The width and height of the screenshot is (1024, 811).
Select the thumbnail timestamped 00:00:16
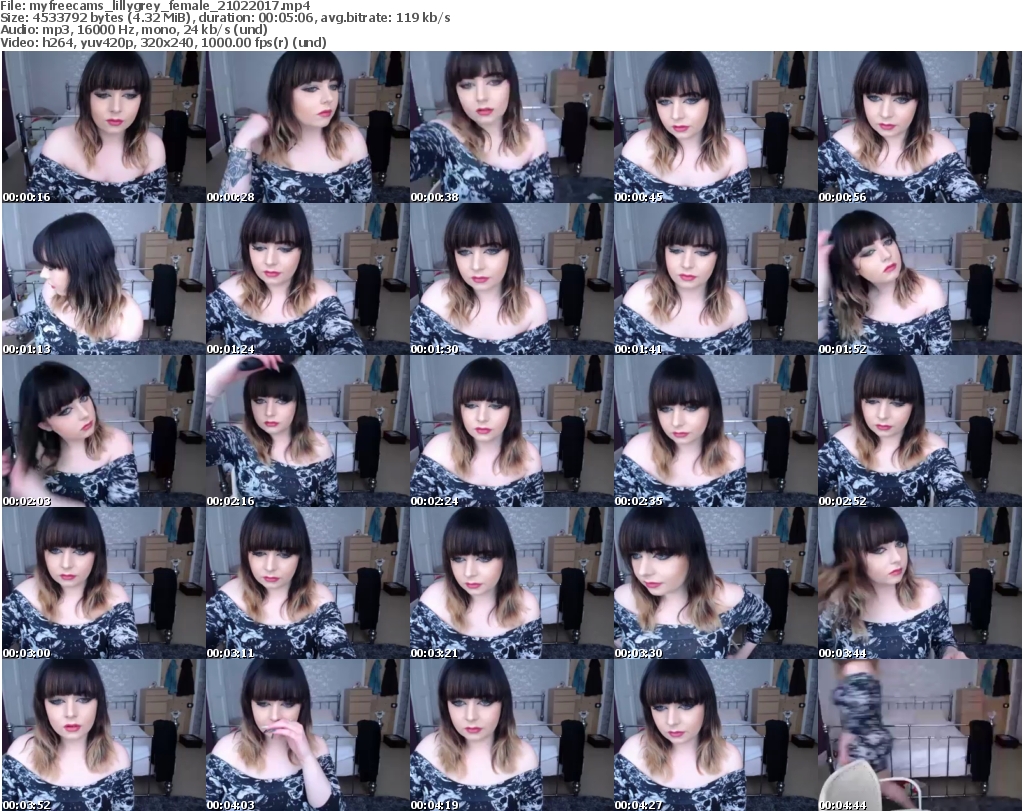[103, 127]
